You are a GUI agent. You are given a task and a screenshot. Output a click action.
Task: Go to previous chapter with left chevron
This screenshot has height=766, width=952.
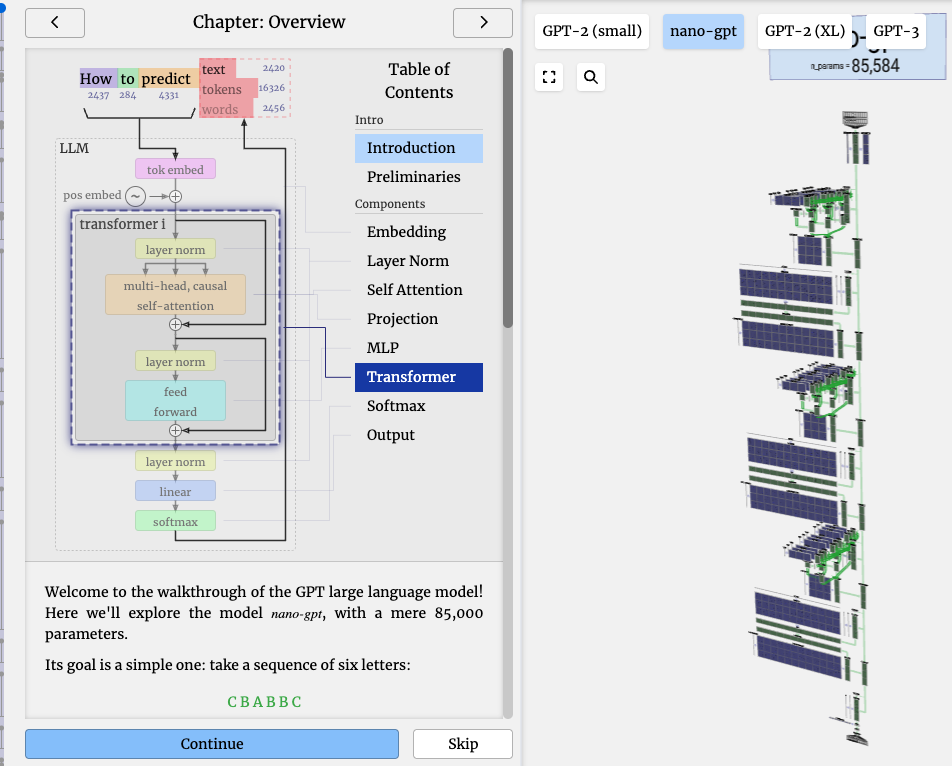coord(54,22)
